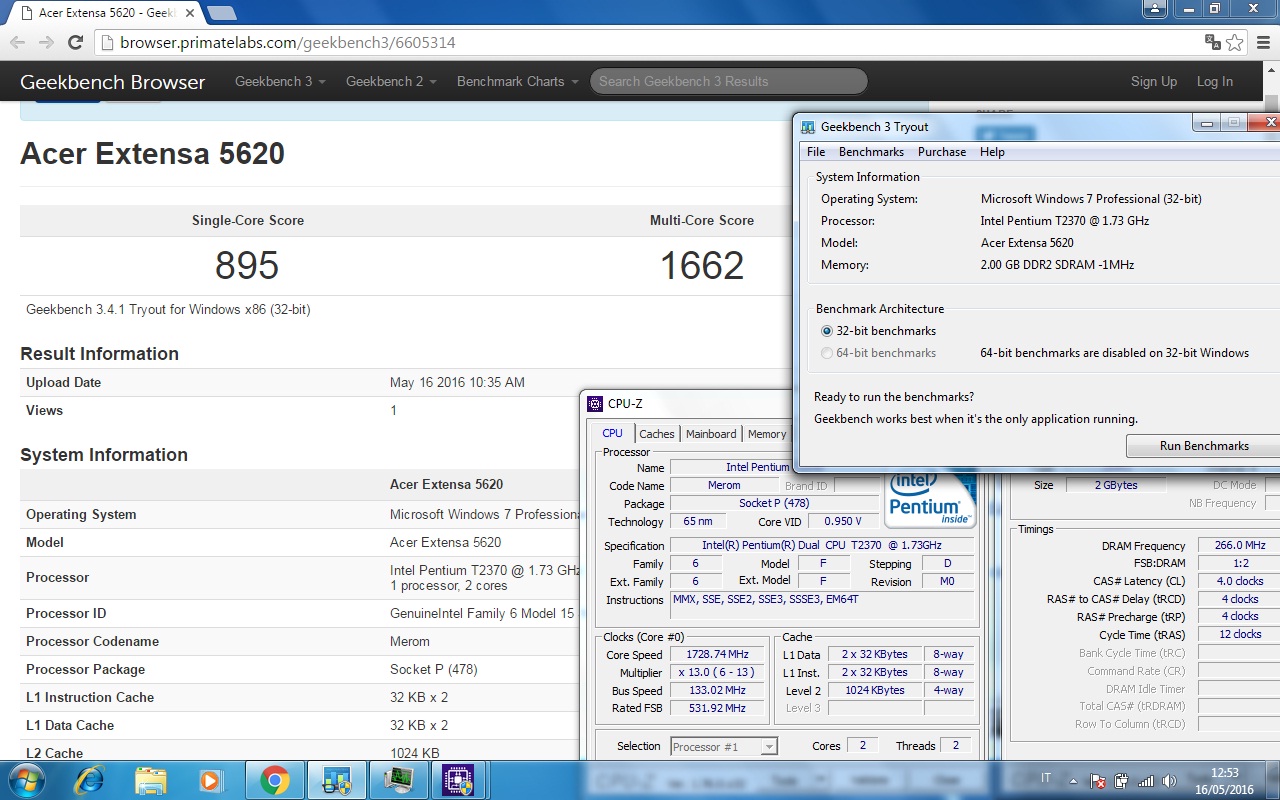The width and height of the screenshot is (1280, 800).
Task: Click the power plug tray icon
Action: 1122,781
